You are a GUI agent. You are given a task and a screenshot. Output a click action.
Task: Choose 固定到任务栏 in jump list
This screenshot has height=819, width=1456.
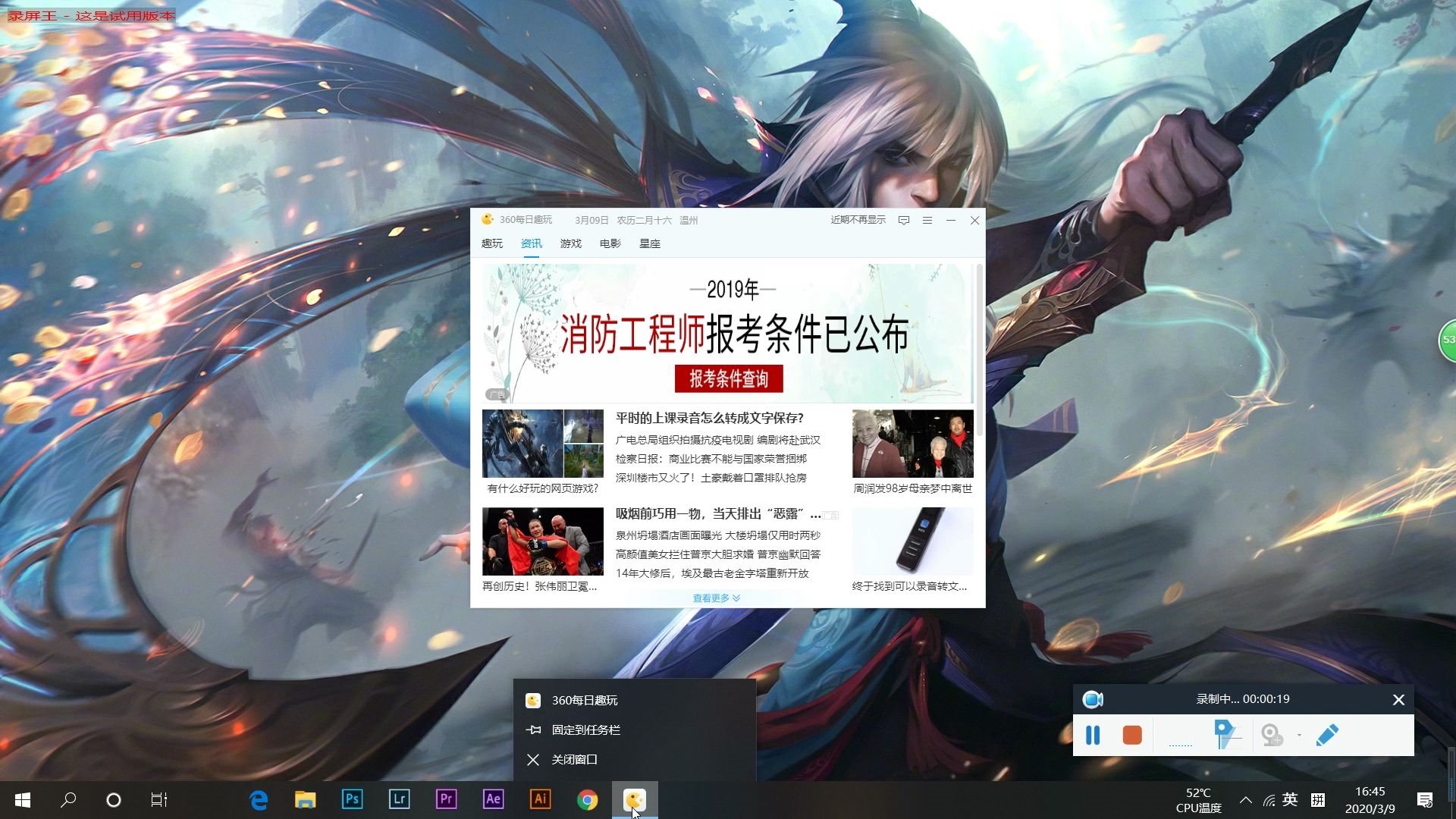[635, 730]
